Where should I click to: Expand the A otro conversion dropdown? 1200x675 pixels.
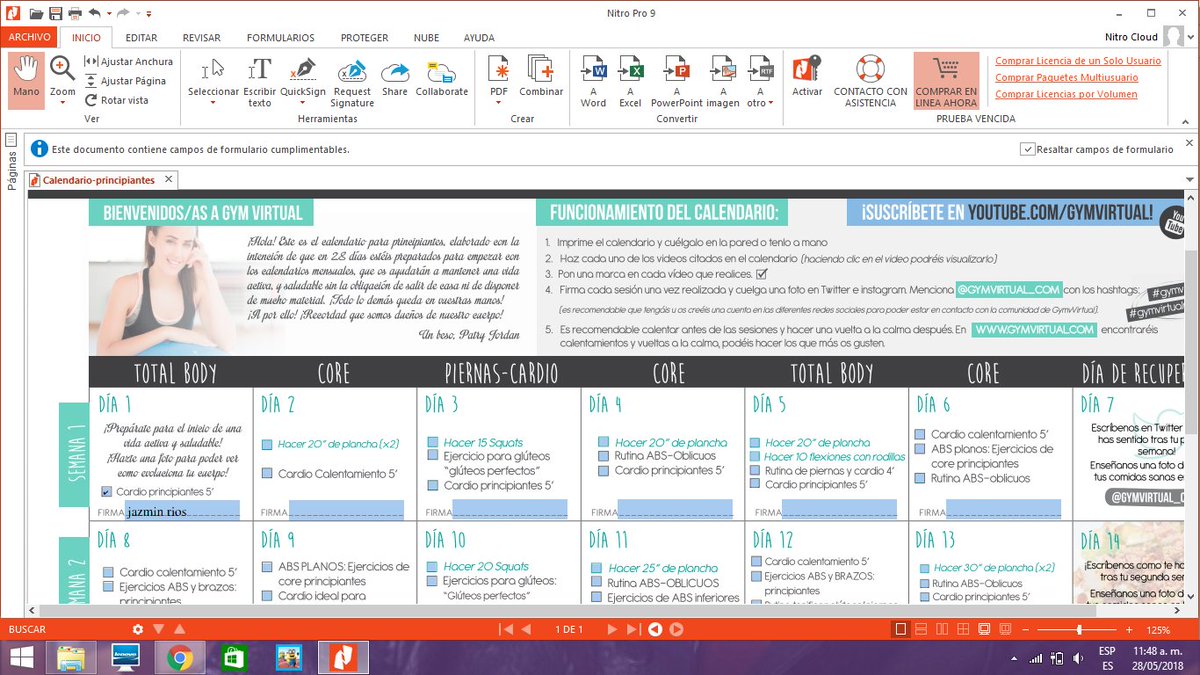point(771,102)
